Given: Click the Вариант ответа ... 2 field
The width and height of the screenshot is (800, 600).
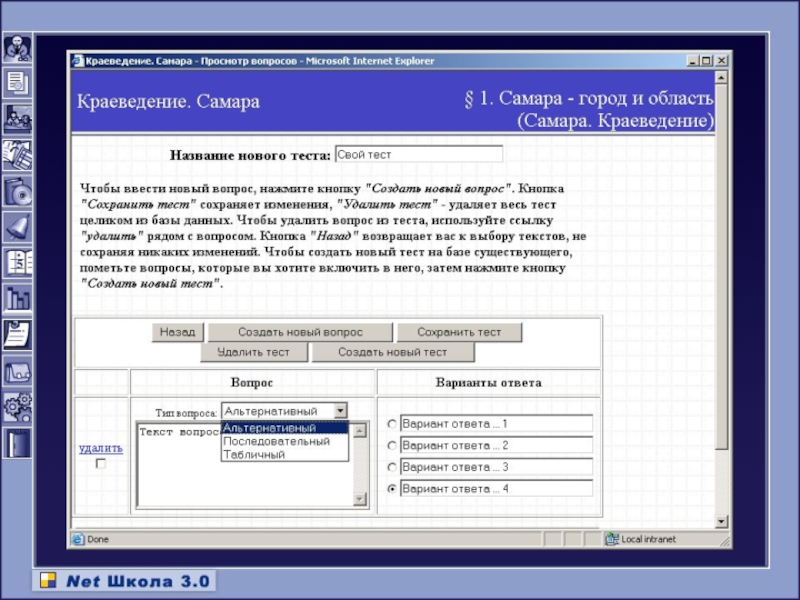Looking at the screenshot, I should (x=496, y=445).
